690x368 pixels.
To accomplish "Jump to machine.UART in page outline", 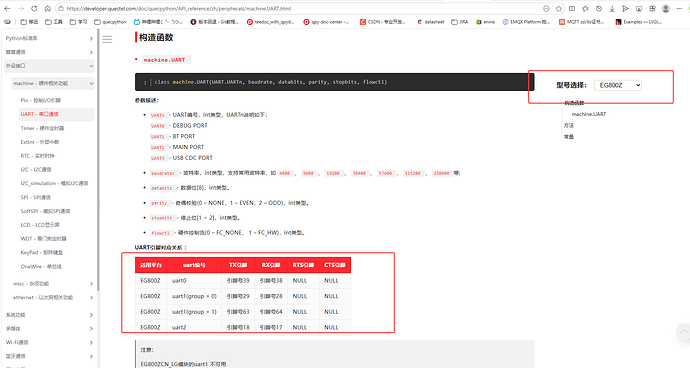I will [x=589, y=114].
